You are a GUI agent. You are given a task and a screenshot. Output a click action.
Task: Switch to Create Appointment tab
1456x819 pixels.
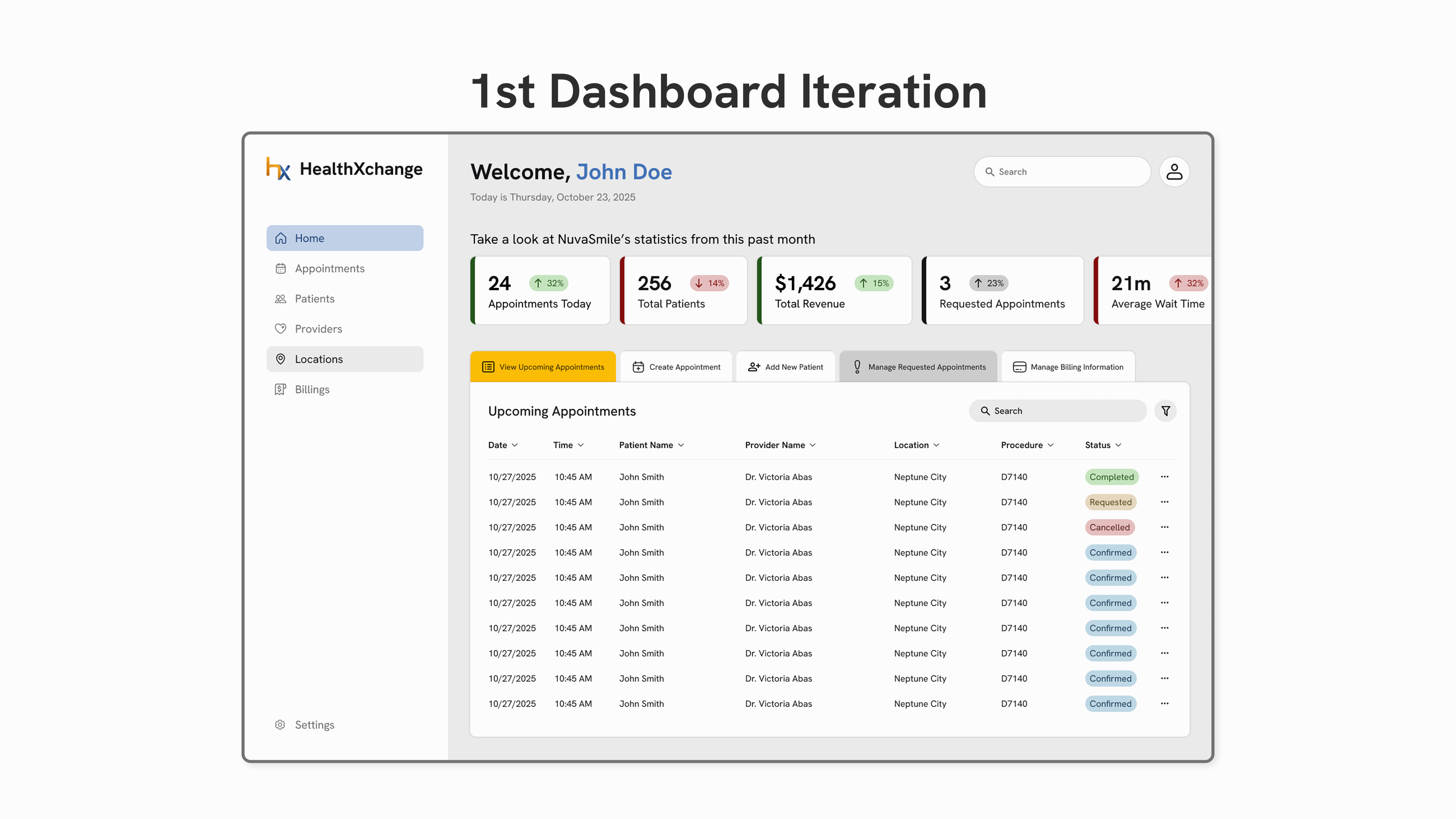(x=676, y=367)
